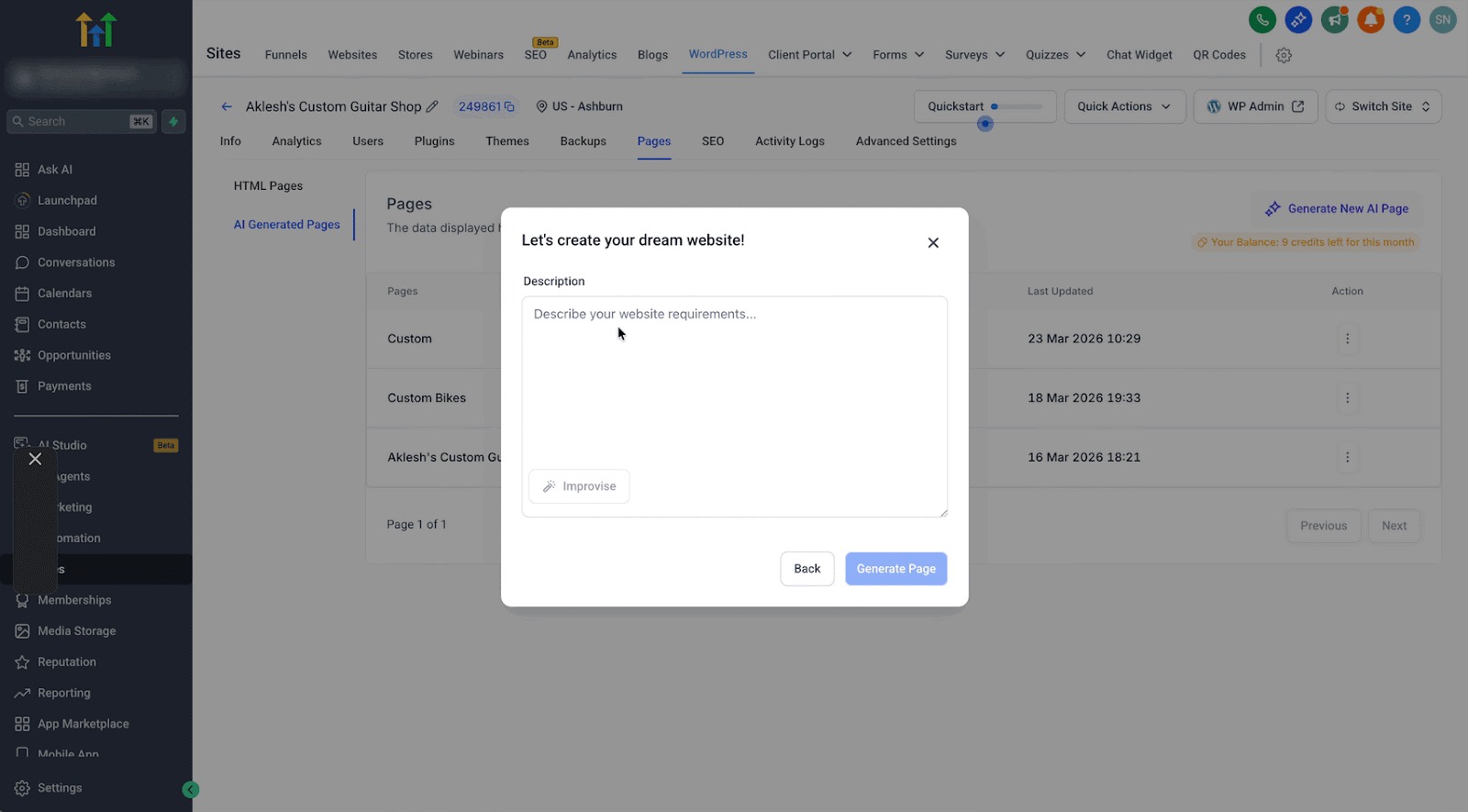Expand the Forms dropdown

click(898, 55)
